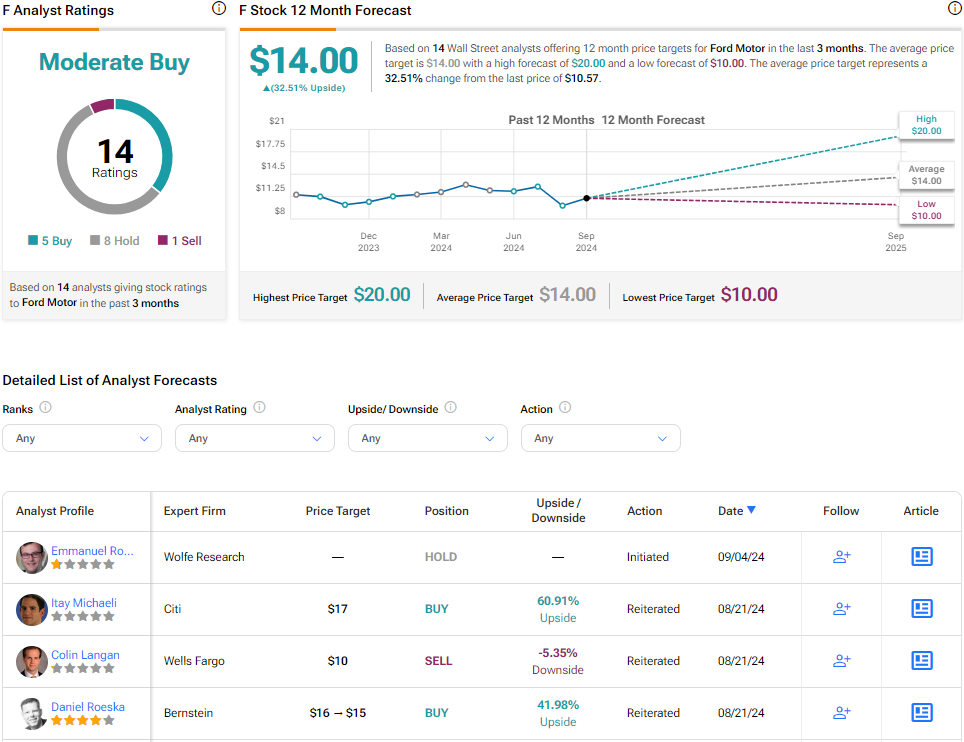This screenshot has width=964, height=742.
Task: Open the Ranks filter dropdown
Action: (82, 438)
